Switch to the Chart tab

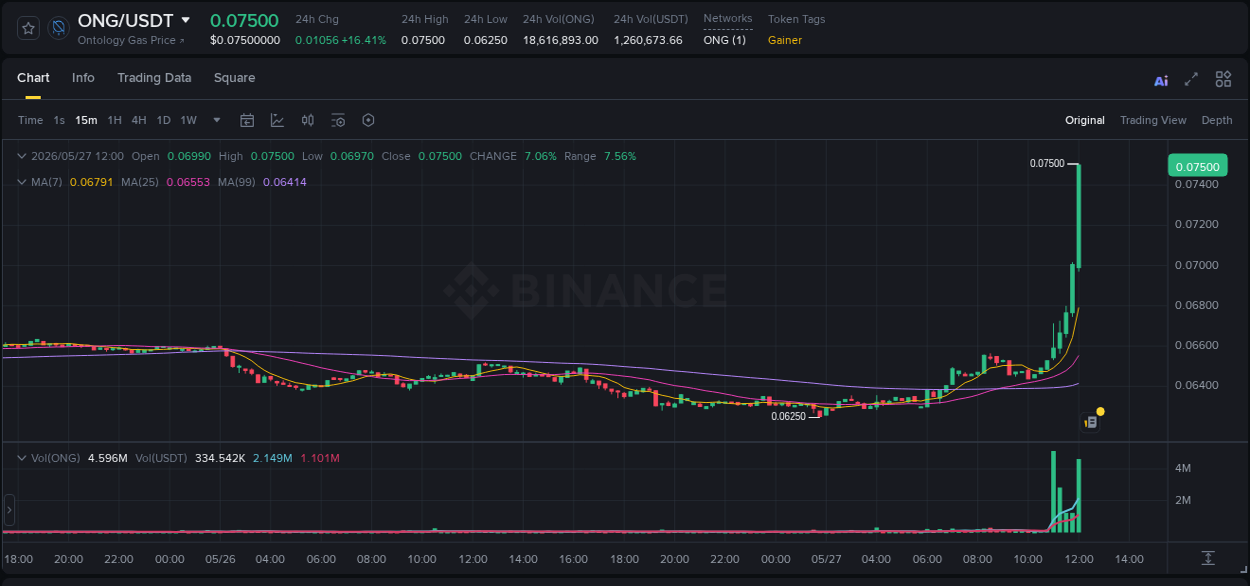[x=33, y=78]
